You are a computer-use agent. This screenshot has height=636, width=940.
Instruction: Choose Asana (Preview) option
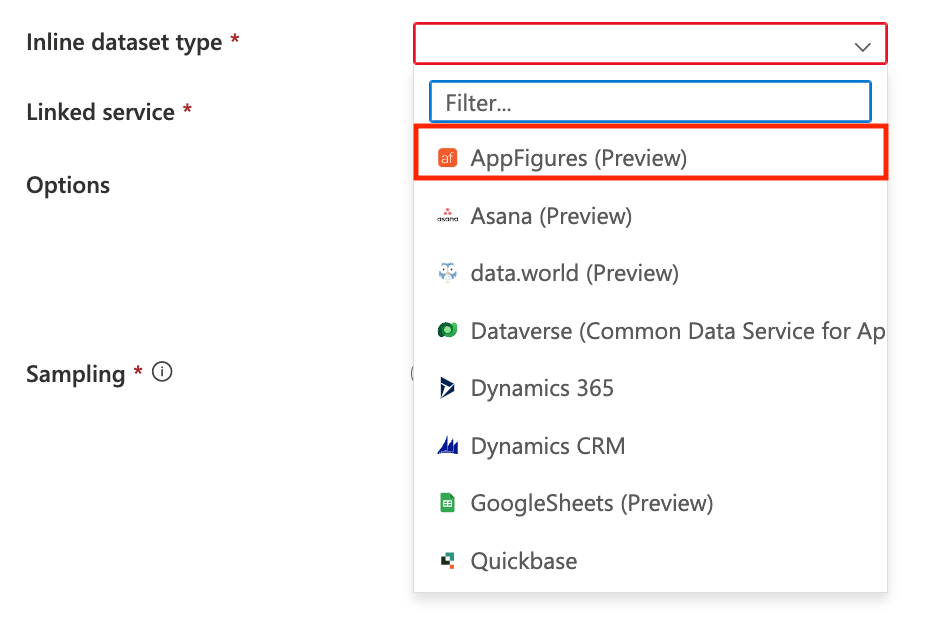[x=650, y=216]
